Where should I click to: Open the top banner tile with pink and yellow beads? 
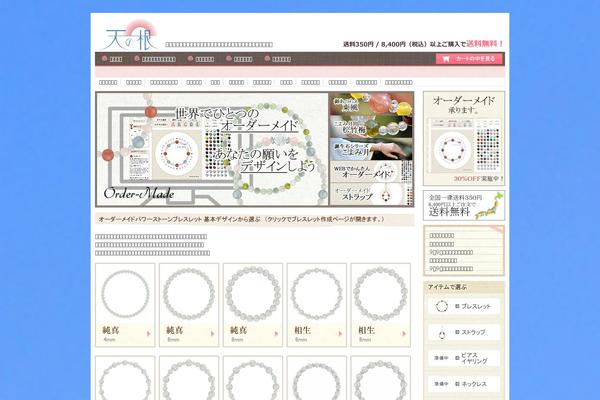click(371, 104)
